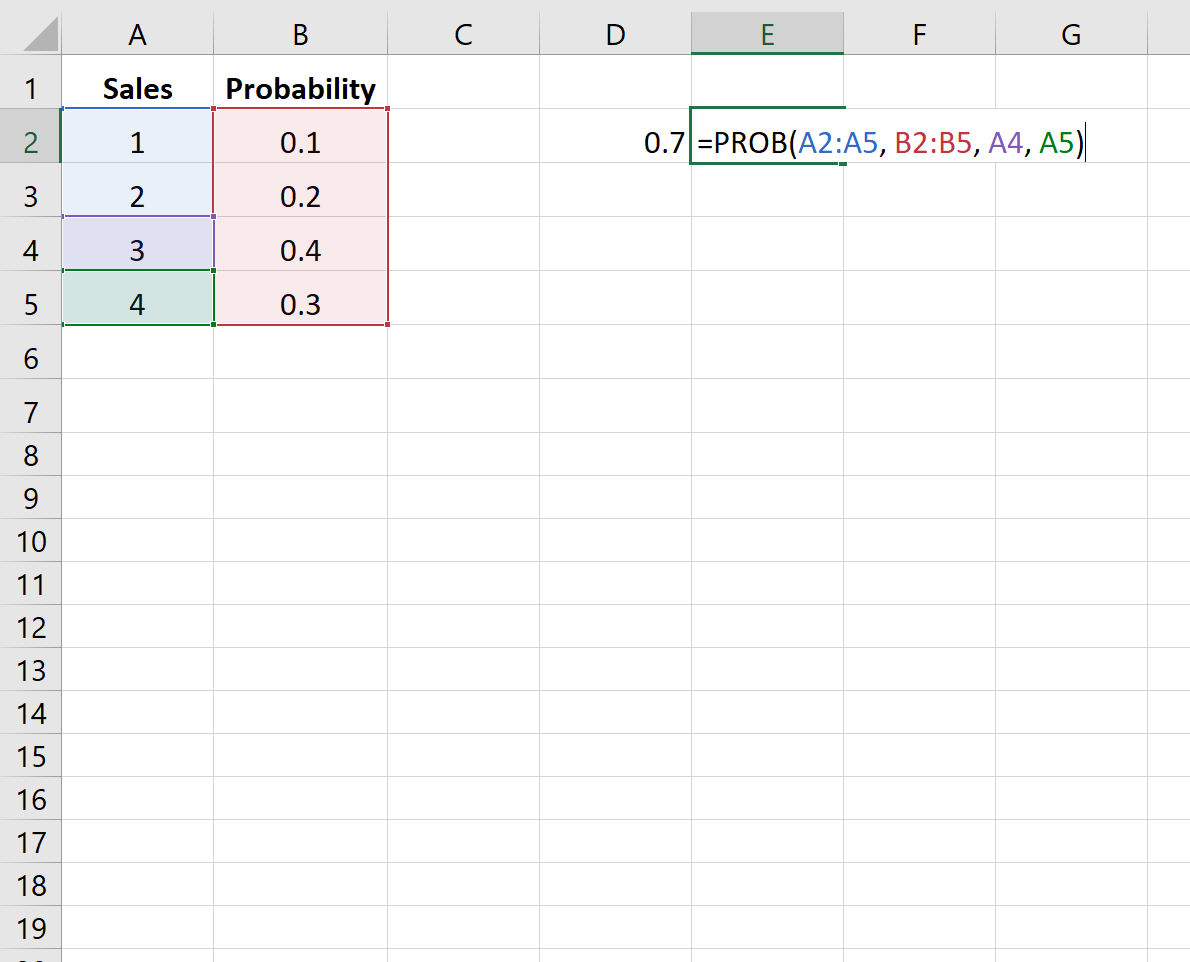Select row 19 header
This screenshot has width=1190, height=962.
pyautogui.click(x=30, y=928)
